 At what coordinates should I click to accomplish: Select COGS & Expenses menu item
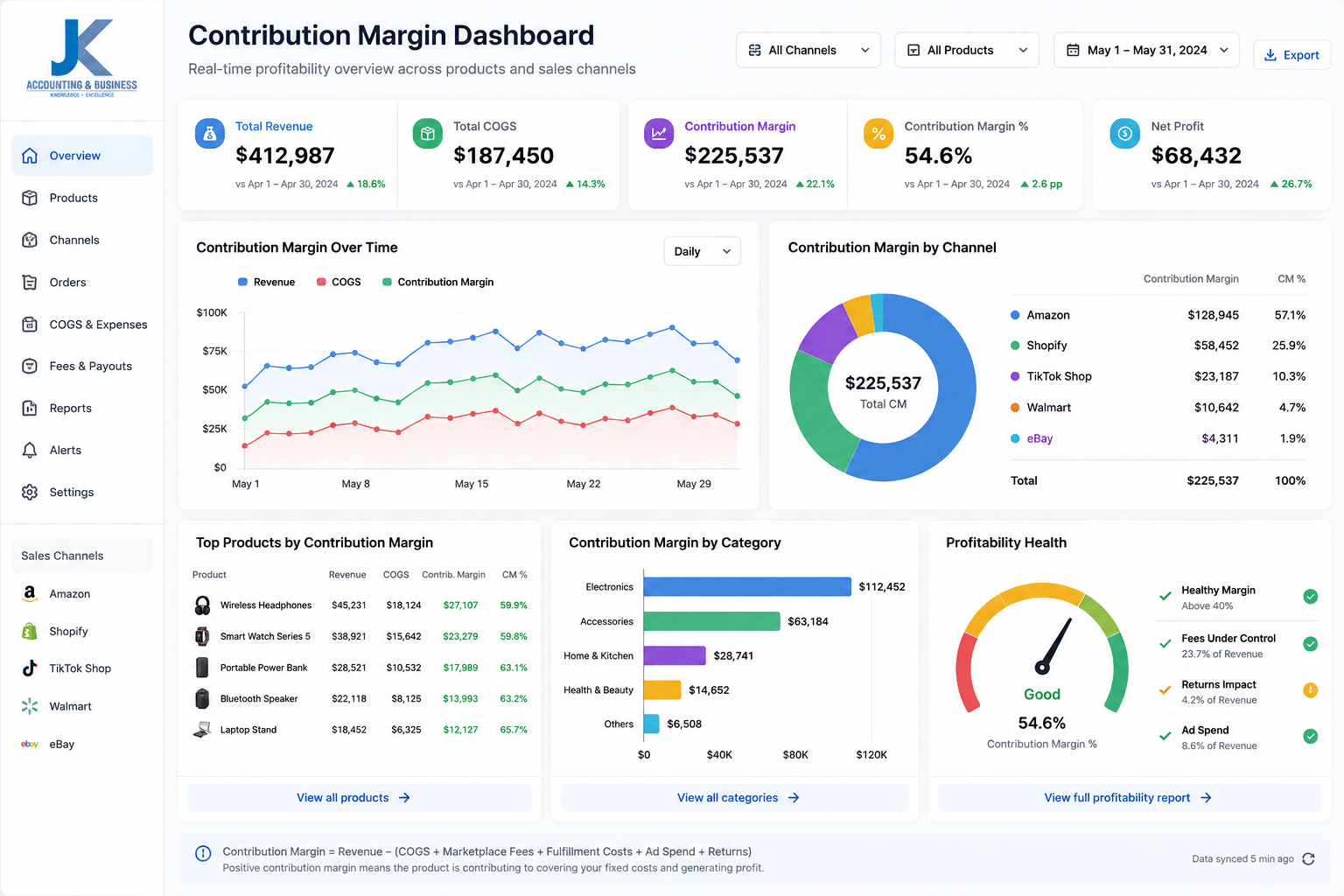[82, 324]
